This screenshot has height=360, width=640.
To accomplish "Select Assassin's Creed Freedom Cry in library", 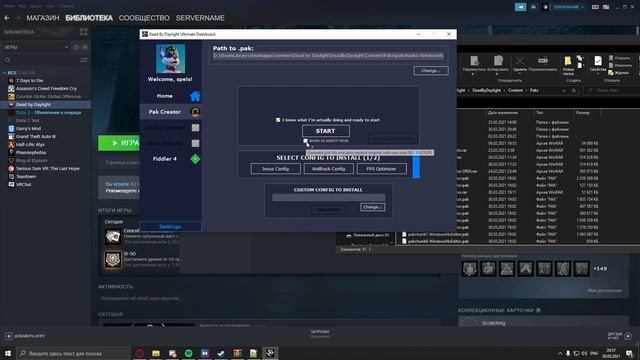I will pos(46,89).
